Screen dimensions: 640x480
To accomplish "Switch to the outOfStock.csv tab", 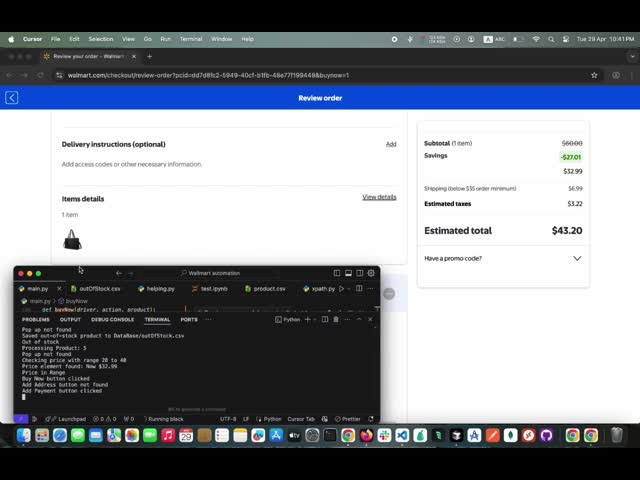I will (x=96, y=289).
